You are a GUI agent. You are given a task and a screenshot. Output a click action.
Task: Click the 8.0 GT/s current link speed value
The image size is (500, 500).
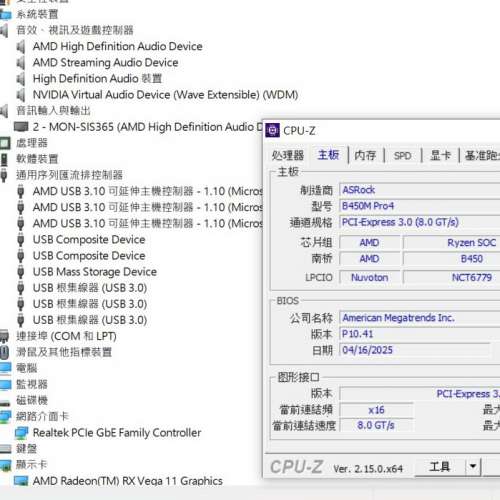click(x=376, y=425)
